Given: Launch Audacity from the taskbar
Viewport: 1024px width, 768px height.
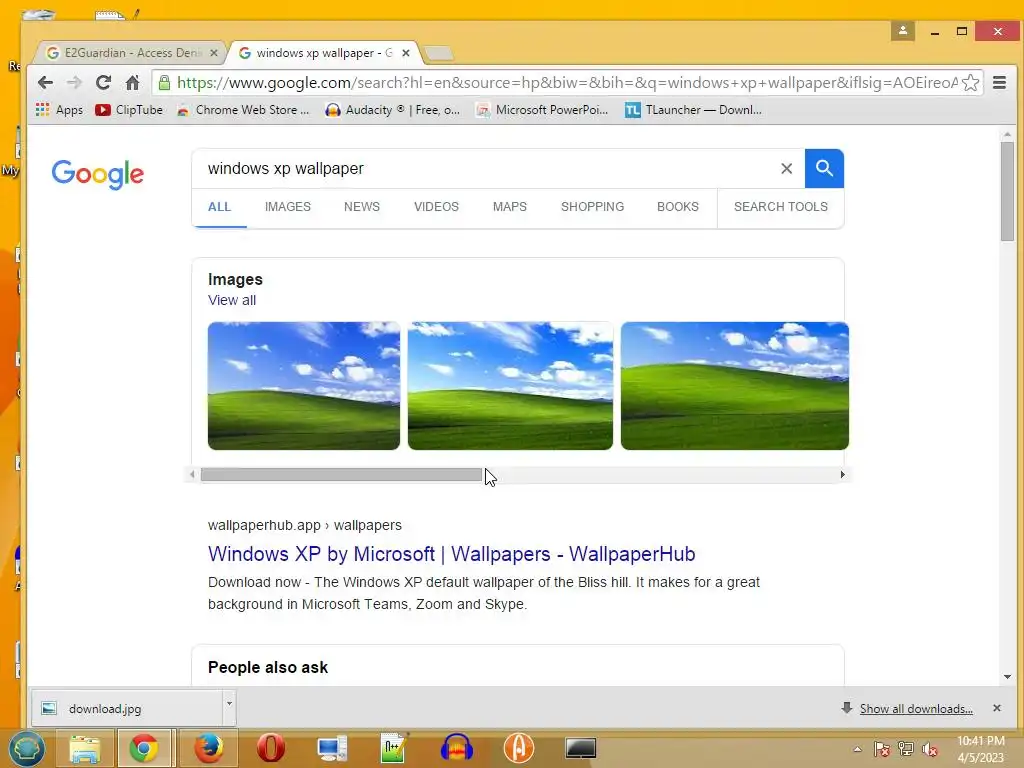Looking at the screenshot, I should click(x=456, y=748).
